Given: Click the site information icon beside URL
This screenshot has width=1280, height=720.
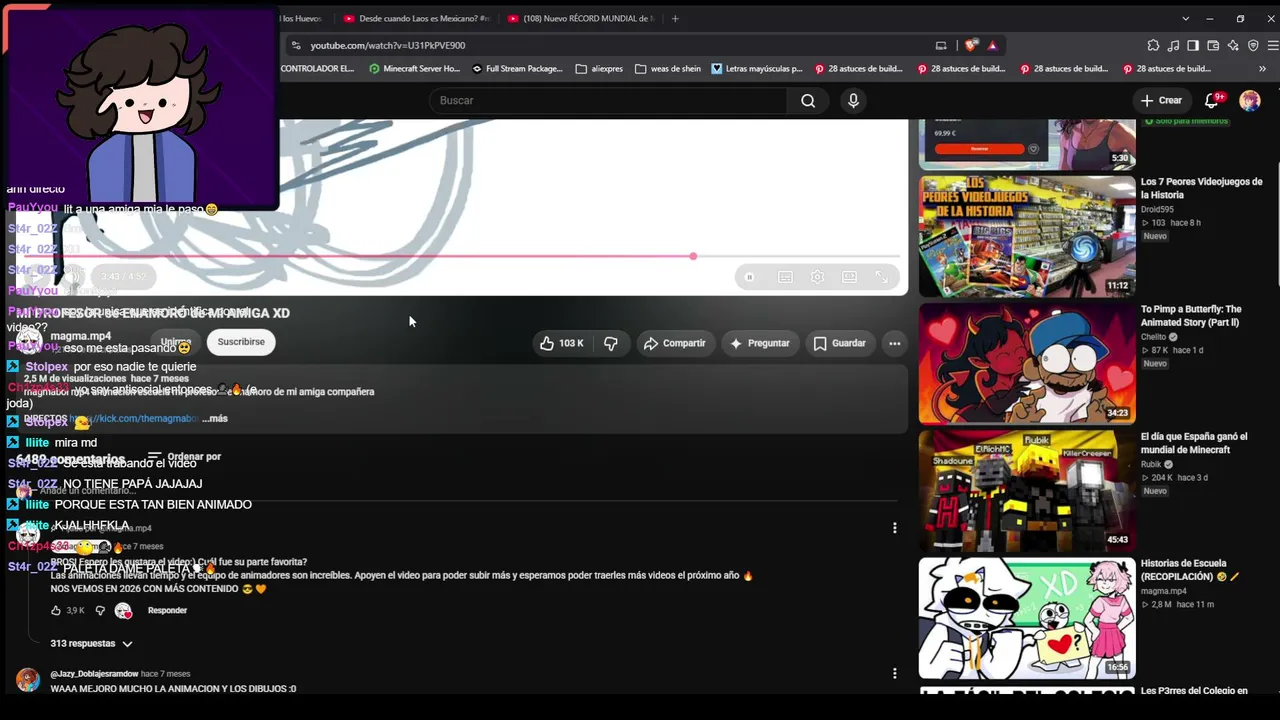Looking at the screenshot, I should [295, 45].
